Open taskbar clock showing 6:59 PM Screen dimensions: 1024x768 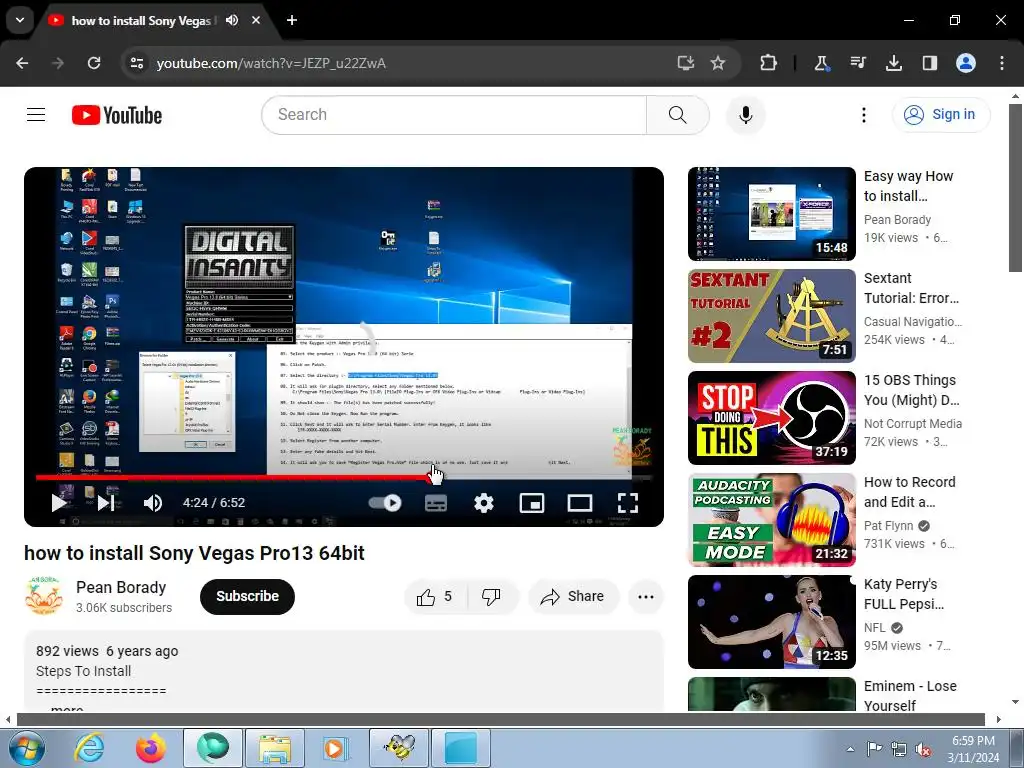pyautogui.click(x=973, y=749)
